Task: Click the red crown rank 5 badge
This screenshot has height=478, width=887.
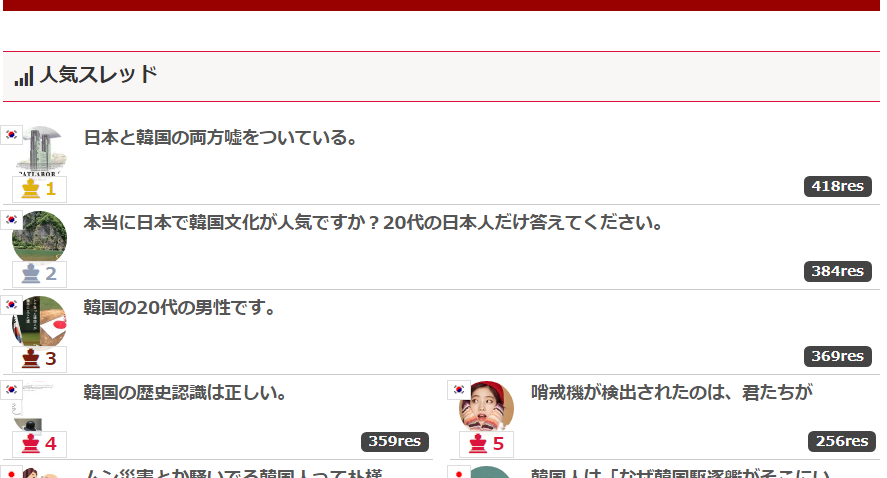Action: coord(486,443)
